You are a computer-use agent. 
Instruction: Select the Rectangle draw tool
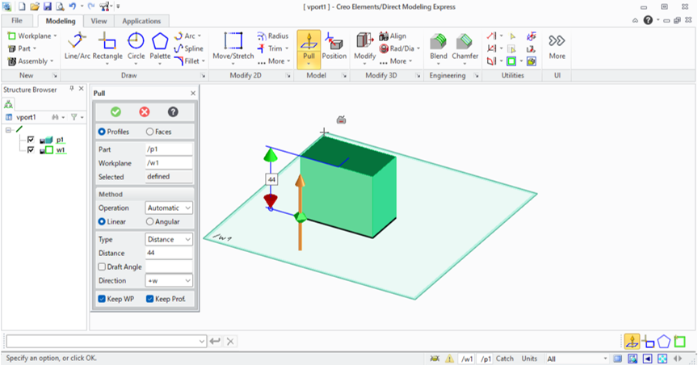pyautogui.click(x=107, y=47)
